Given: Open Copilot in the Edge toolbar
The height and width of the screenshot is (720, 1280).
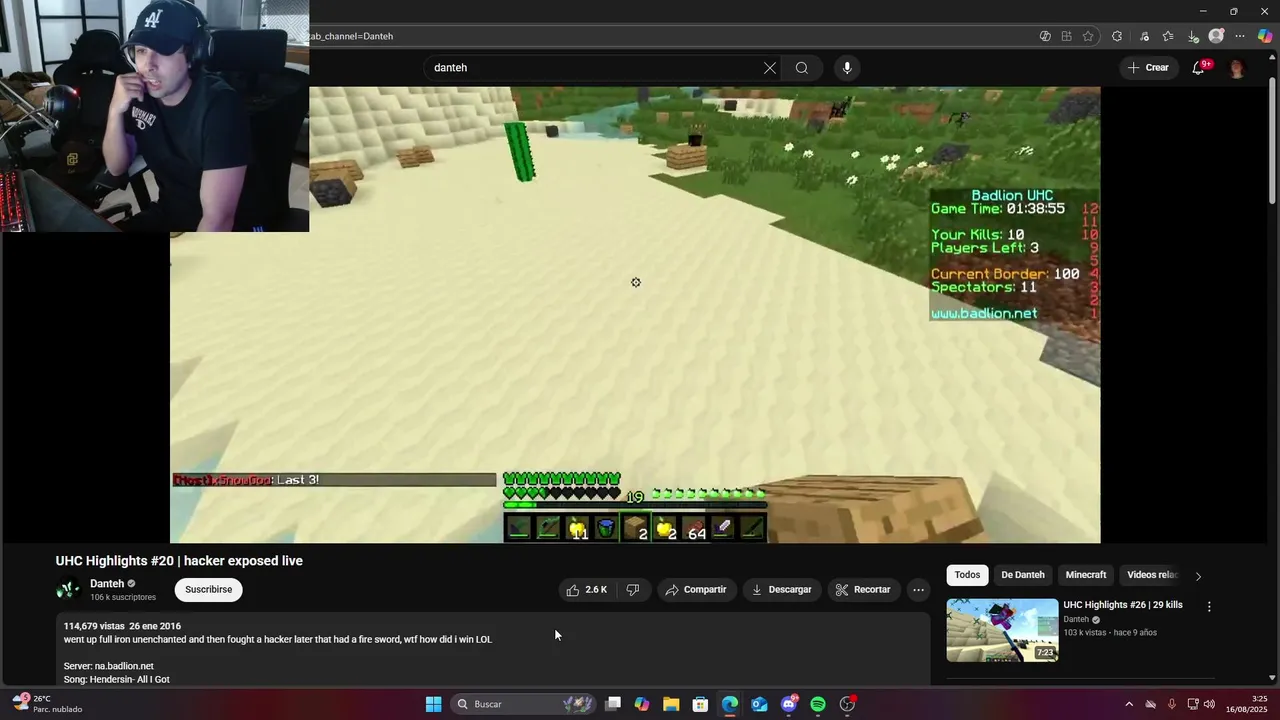Looking at the screenshot, I should point(1266,36).
